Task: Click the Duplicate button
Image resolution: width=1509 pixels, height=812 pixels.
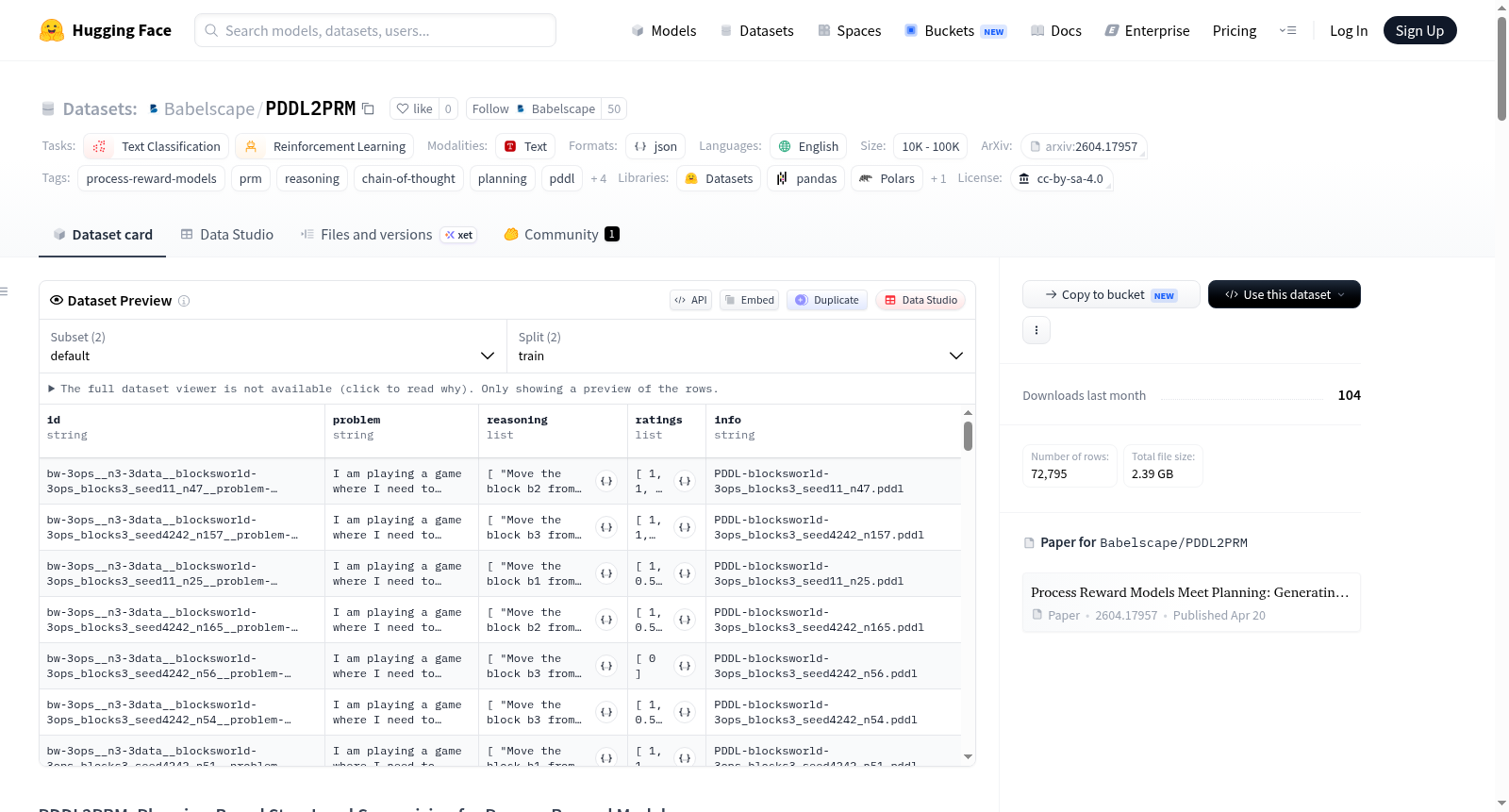Action: (827, 300)
